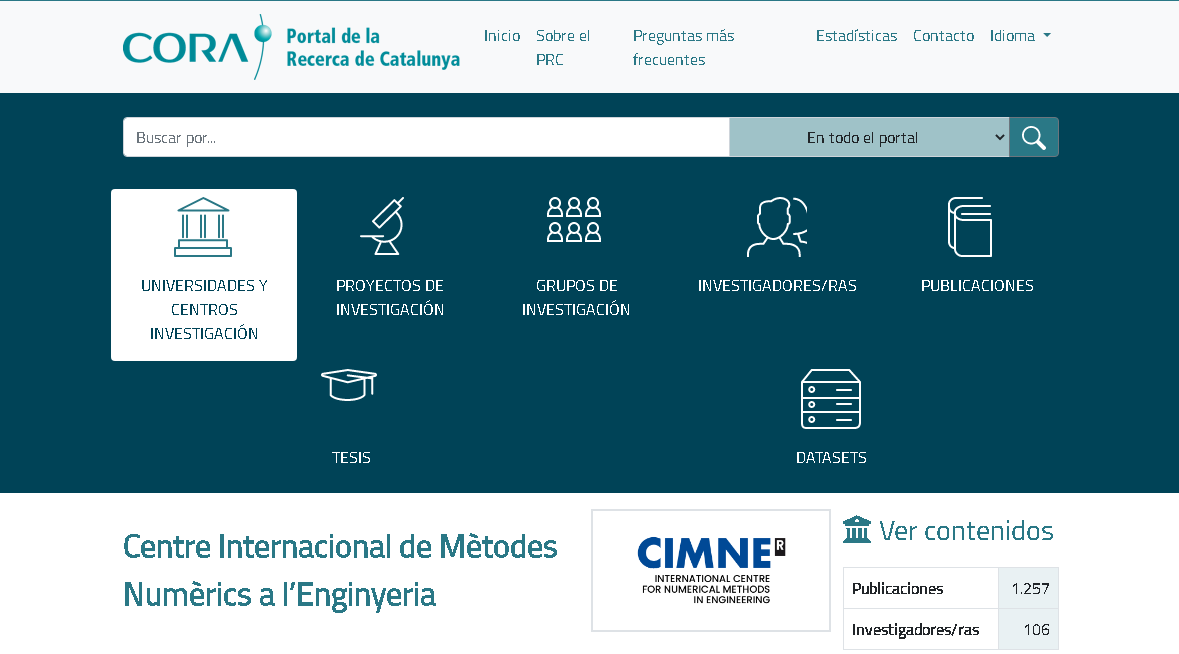1179x654 pixels.
Task: Open the Datasets section label
Action: click(x=831, y=457)
